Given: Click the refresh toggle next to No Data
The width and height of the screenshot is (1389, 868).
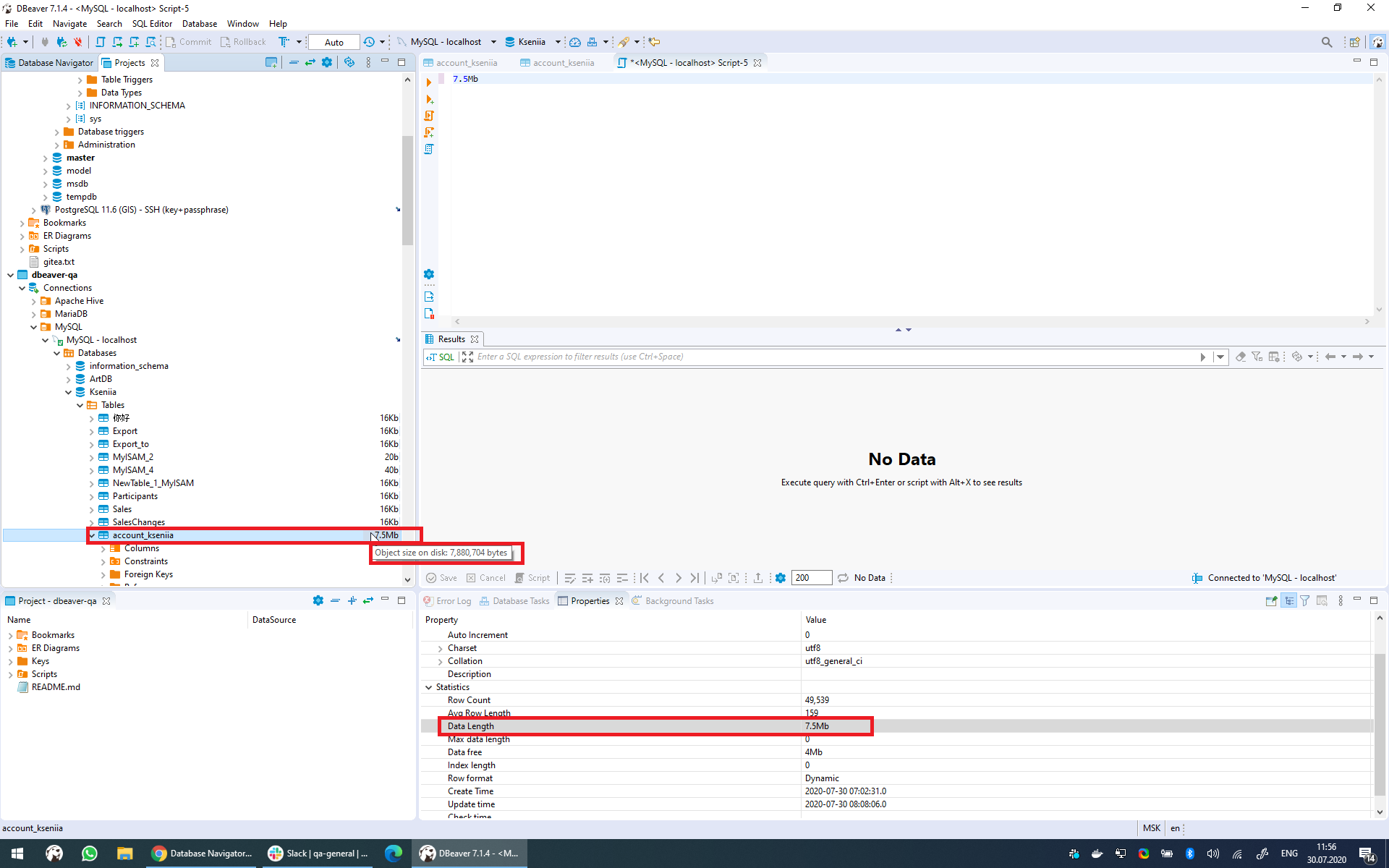Looking at the screenshot, I should 843,578.
